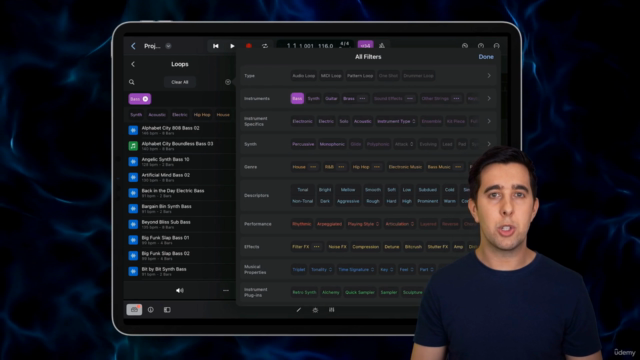
Task: Click the Back in the Day Electric Bass icon
Action: click(133, 193)
